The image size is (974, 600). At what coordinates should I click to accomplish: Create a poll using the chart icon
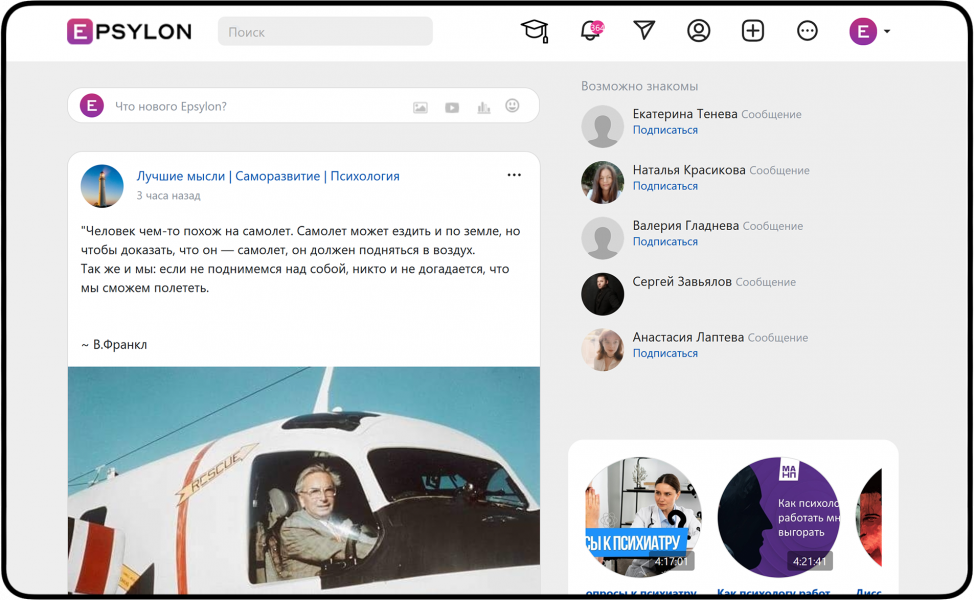click(x=484, y=107)
